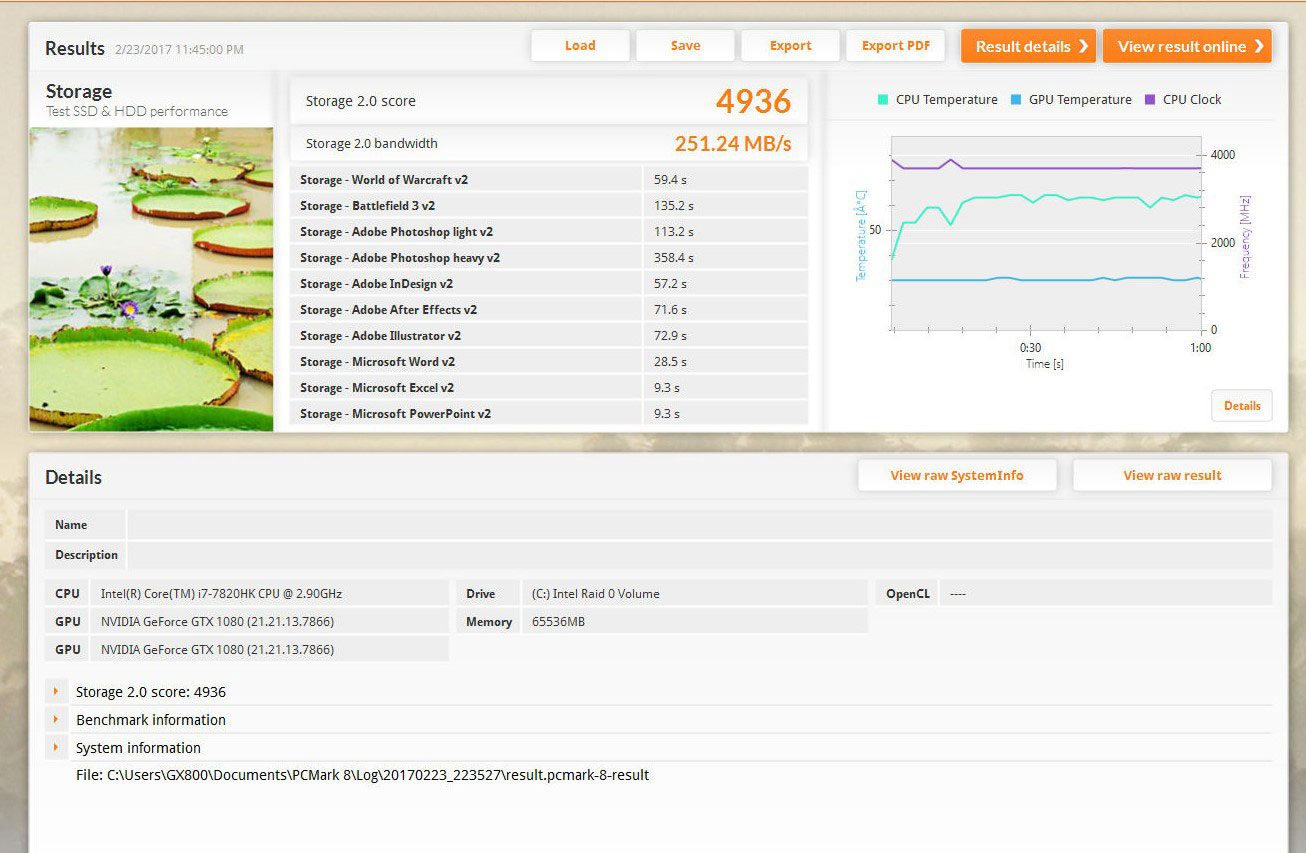Click the GPU Temperature legend swatch
The width and height of the screenshot is (1306, 853).
click(x=1016, y=100)
